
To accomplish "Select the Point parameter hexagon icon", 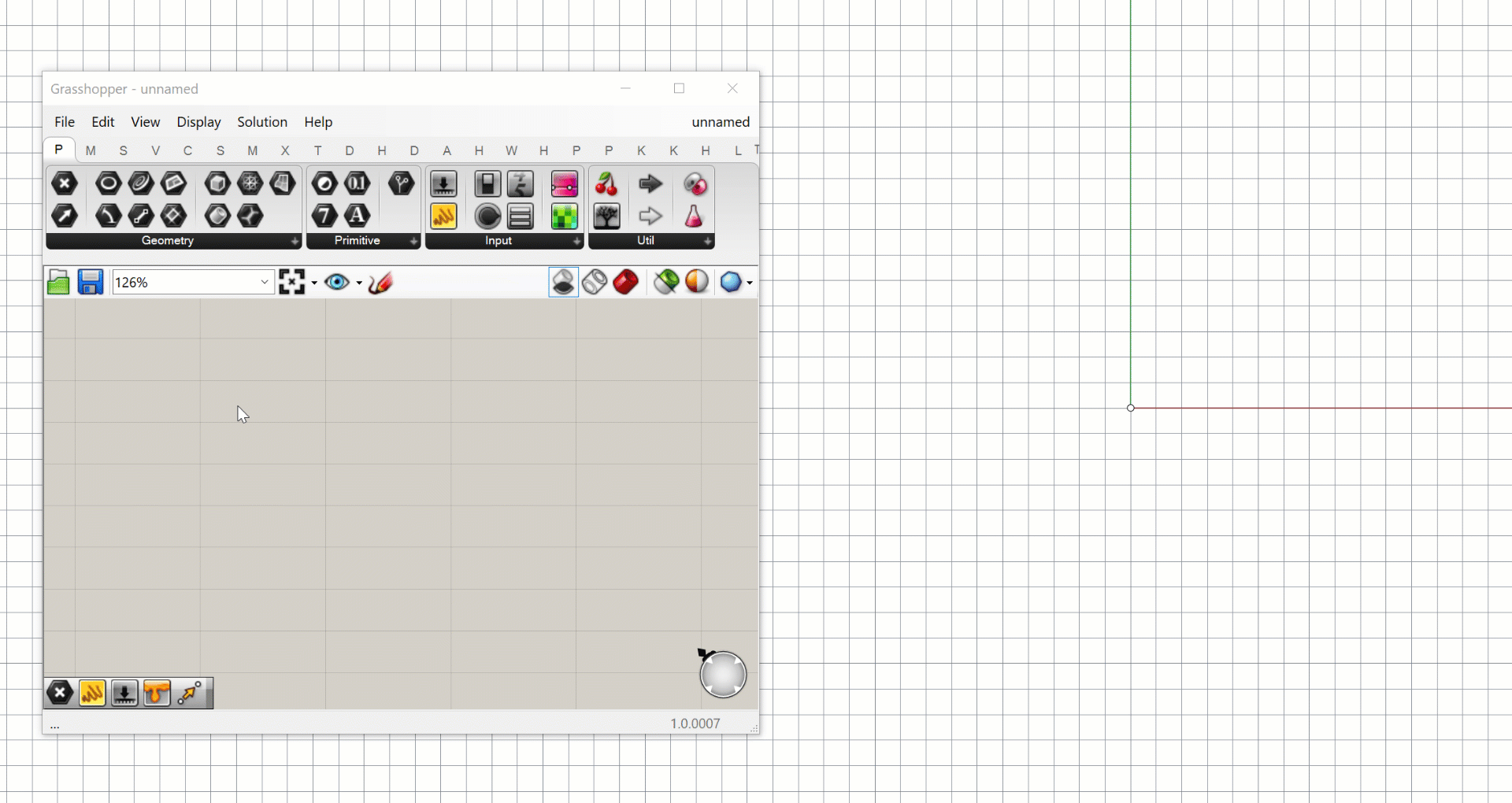I will [65, 184].
